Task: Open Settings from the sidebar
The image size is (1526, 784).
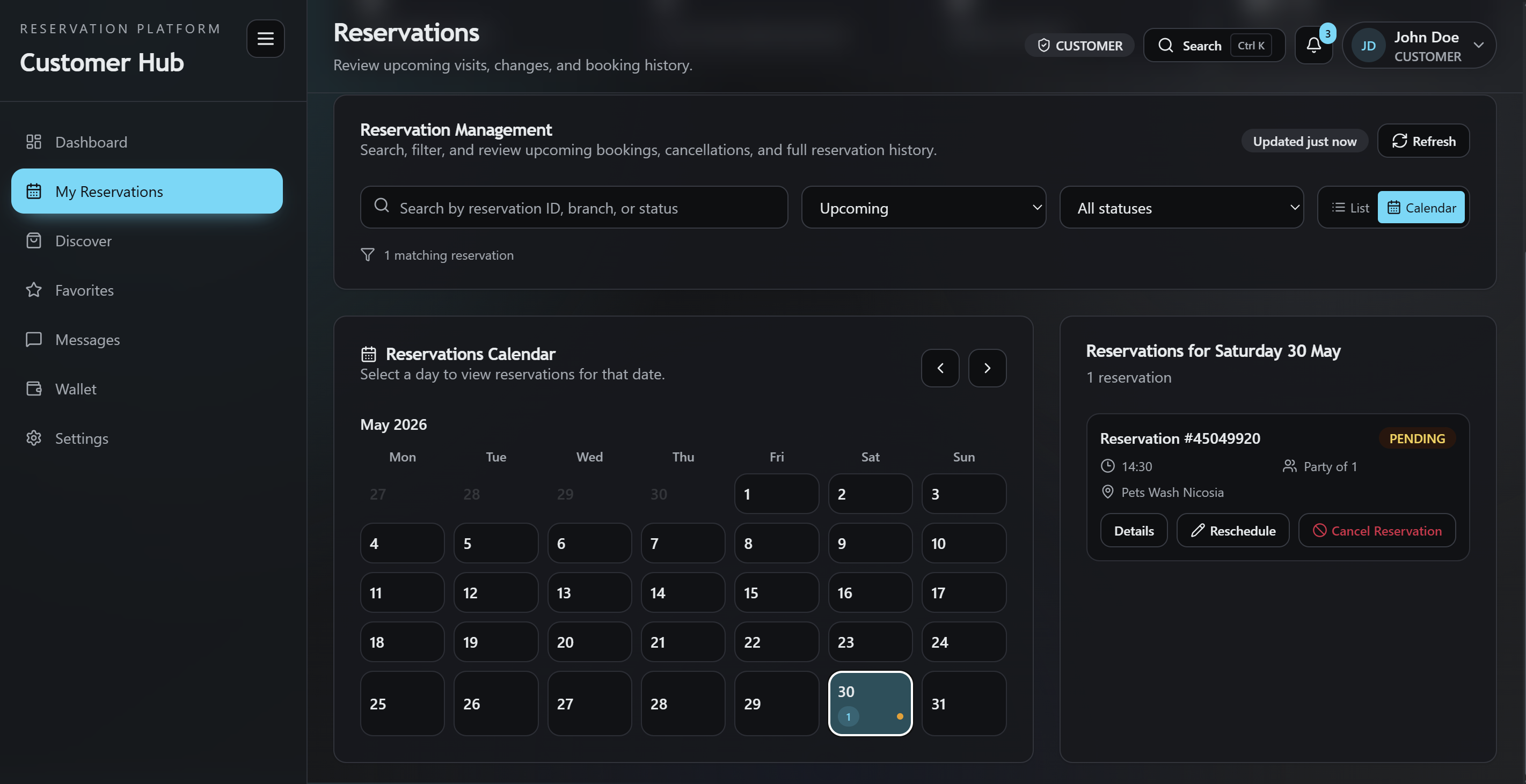Action: coord(34,438)
